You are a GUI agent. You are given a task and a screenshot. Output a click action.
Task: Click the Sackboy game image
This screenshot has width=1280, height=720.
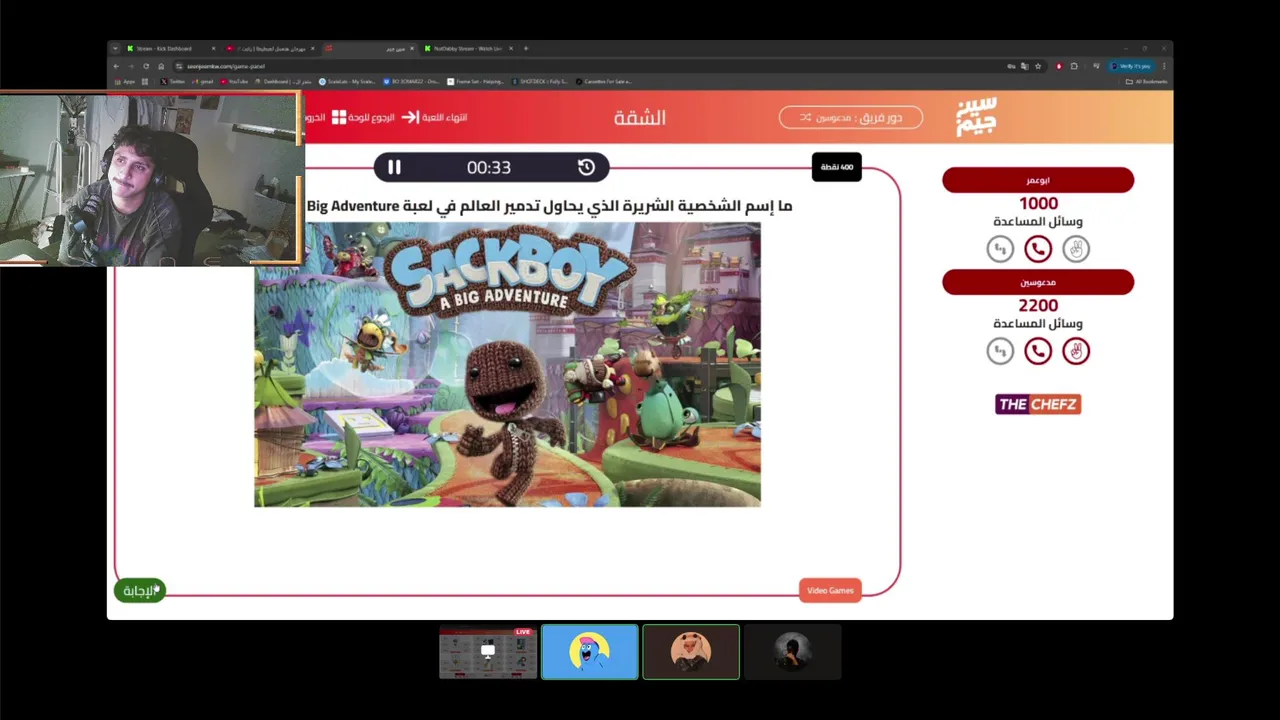pyautogui.click(x=507, y=364)
